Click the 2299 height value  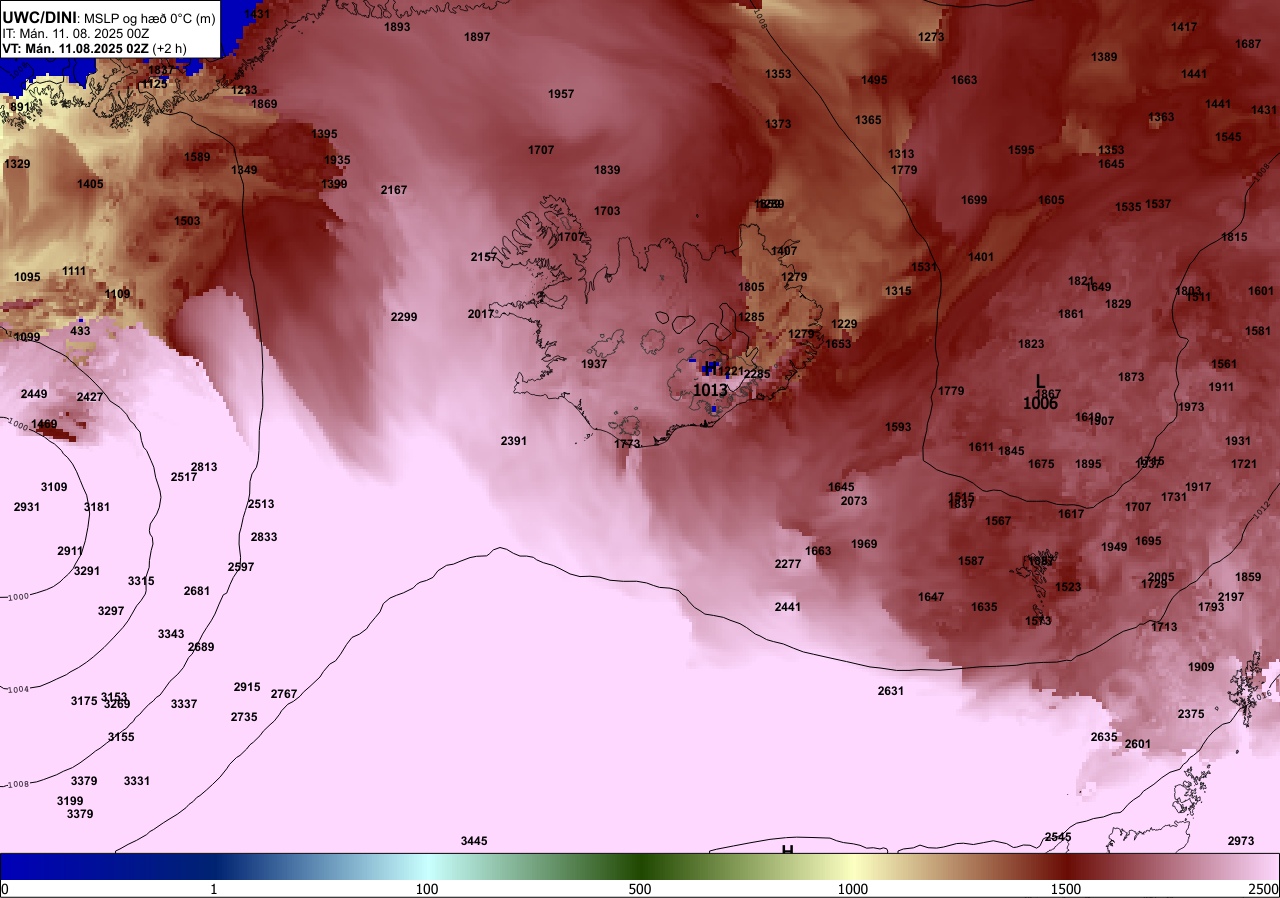pyautogui.click(x=404, y=317)
